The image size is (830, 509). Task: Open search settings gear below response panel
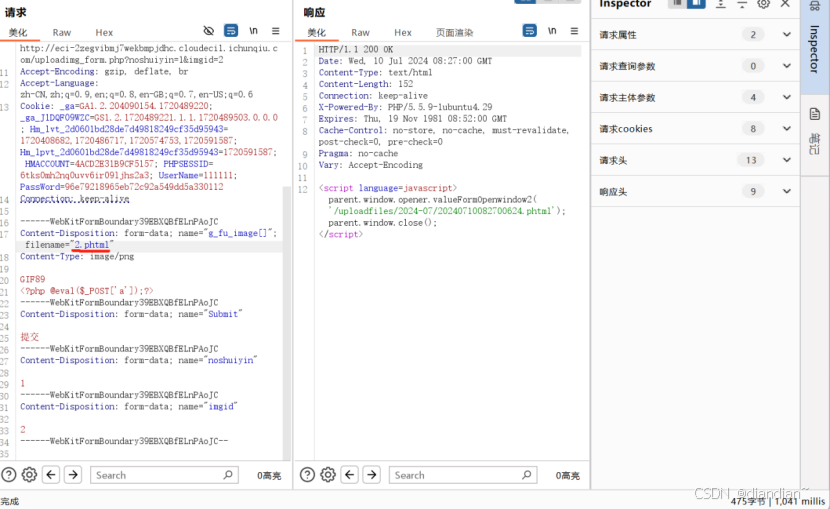328,475
